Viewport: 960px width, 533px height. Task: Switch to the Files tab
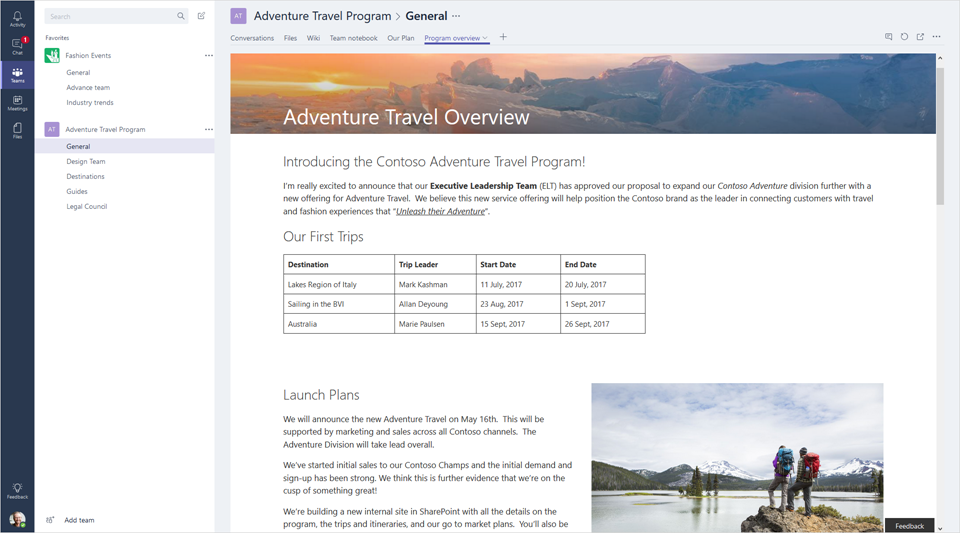point(290,38)
